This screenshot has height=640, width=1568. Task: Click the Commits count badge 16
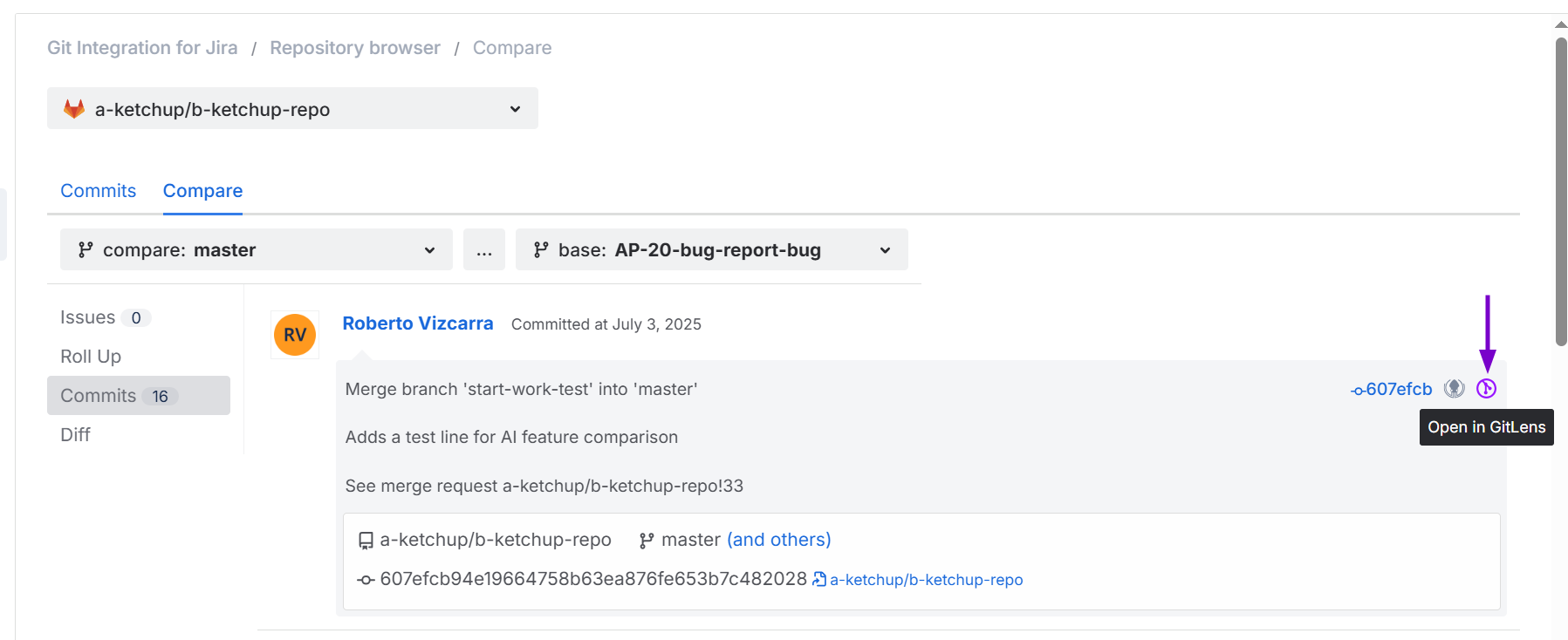point(160,397)
